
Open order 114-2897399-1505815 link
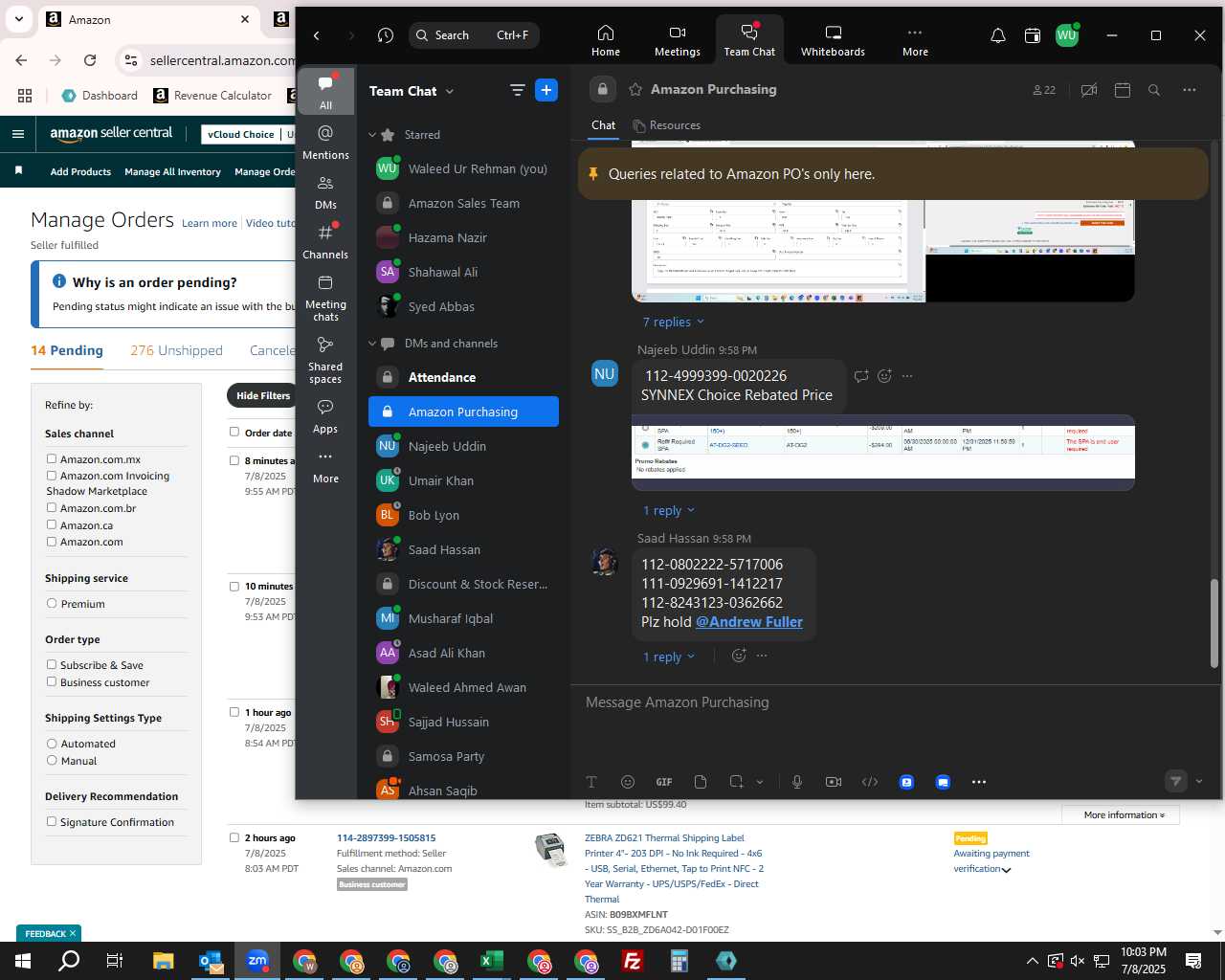pyautogui.click(x=386, y=837)
